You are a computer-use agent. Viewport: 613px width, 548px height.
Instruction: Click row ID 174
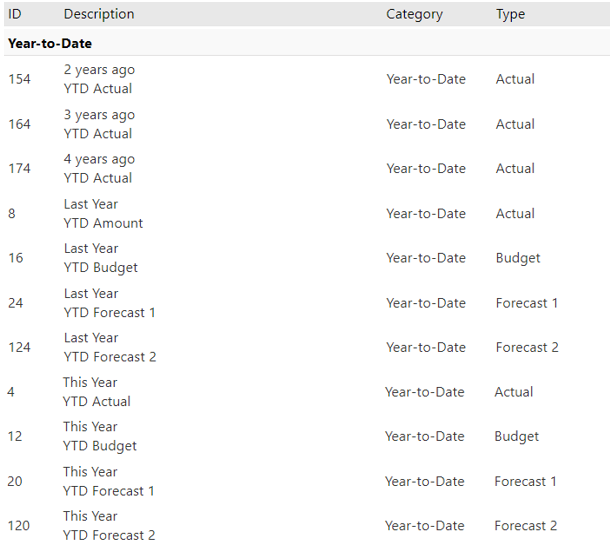point(19,168)
